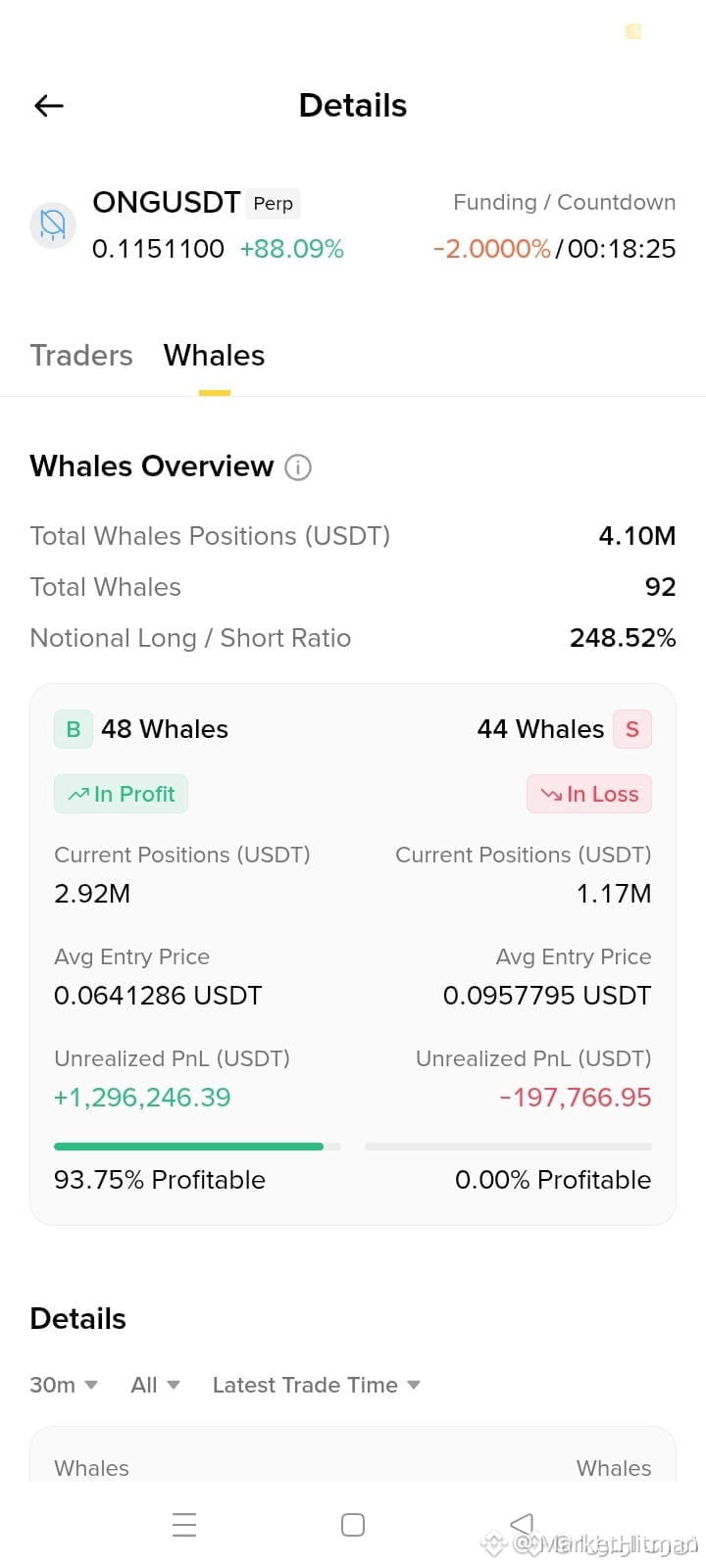
Task: Tap the Android back triangle icon
Action: click(522, 1525)
